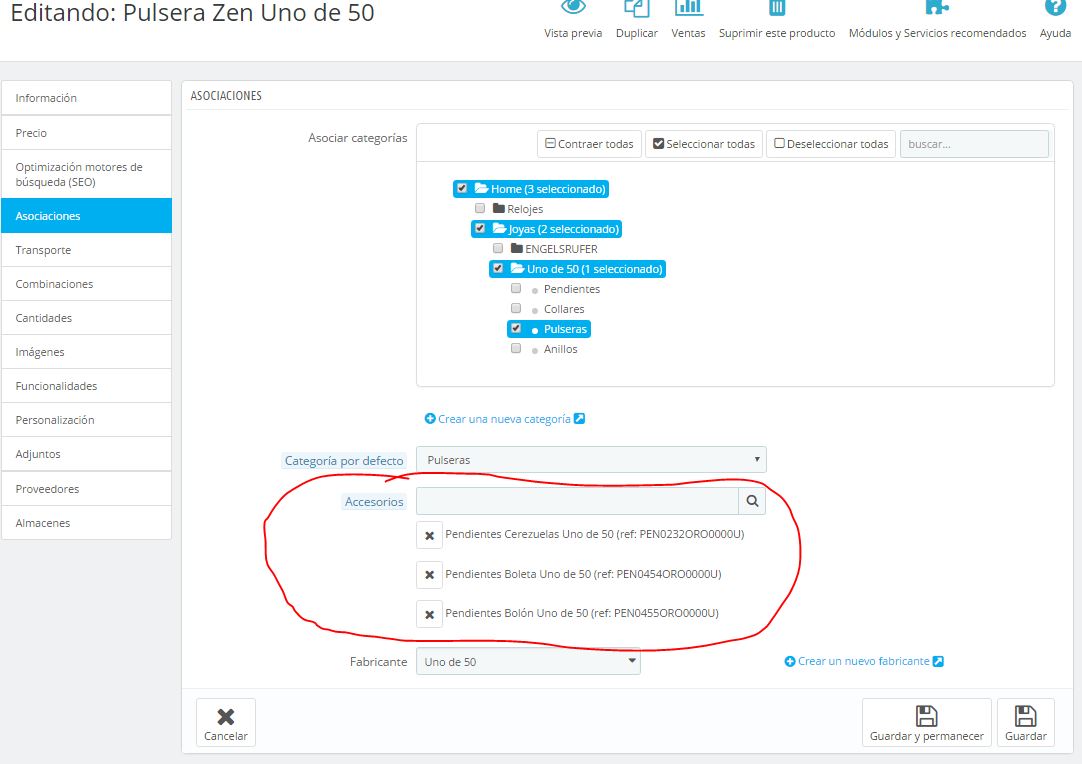Remove accessory Pendientes Bolón Uno de 50
1082x764 pixels.
coord(429,615)
